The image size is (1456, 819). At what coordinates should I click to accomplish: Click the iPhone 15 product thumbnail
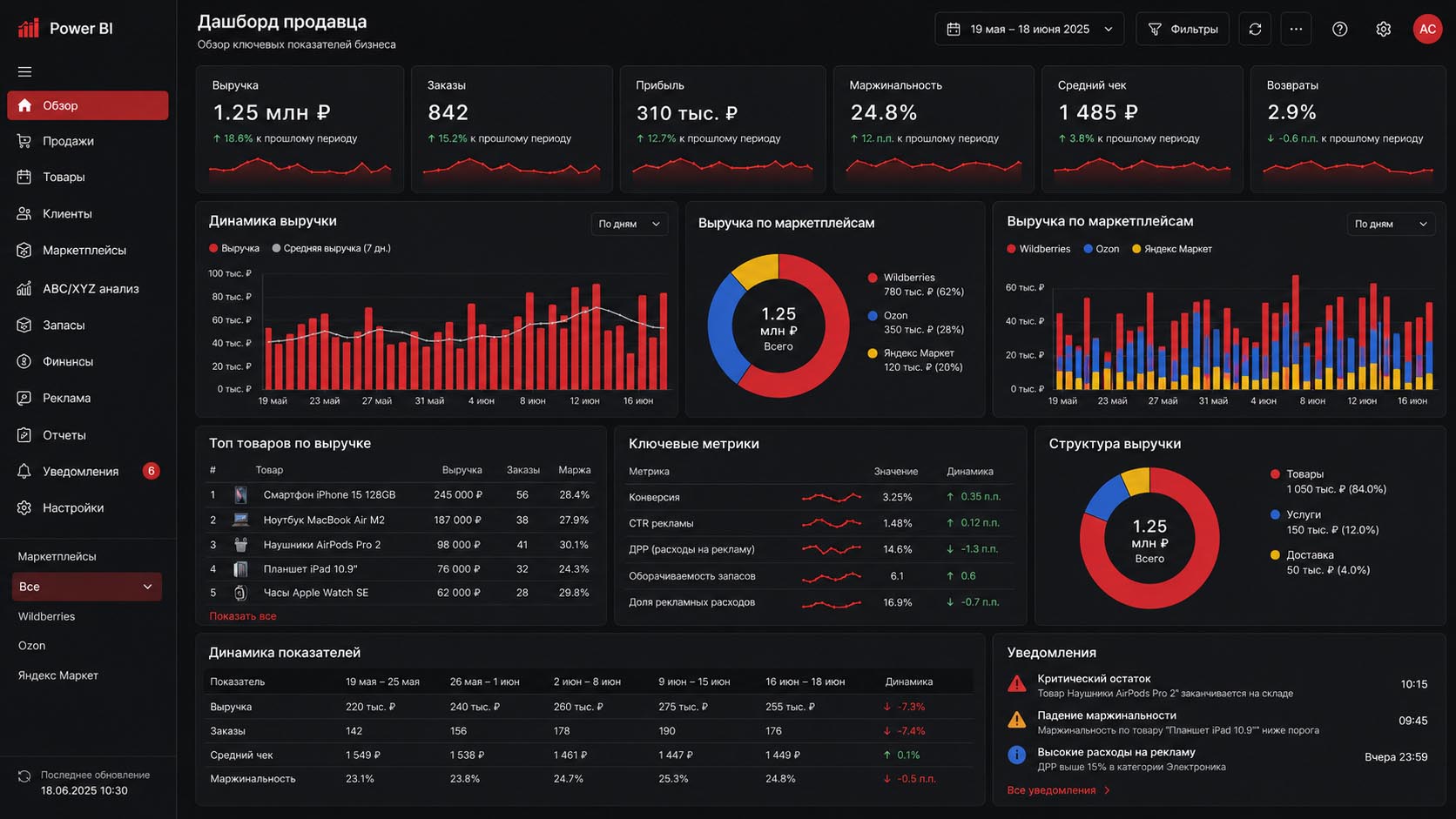pos(240,494)
